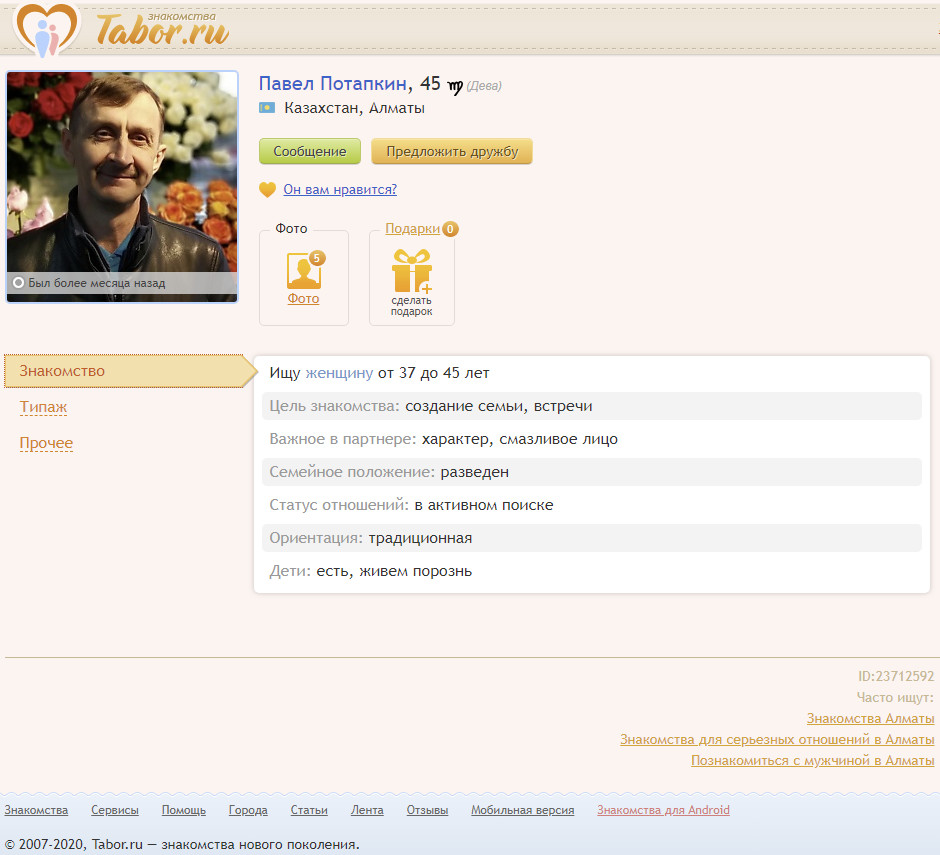Viewport: 940px width, 855px height.
Task: Click the Ориентация: традиционная row
Action: [x=592, y=538]
